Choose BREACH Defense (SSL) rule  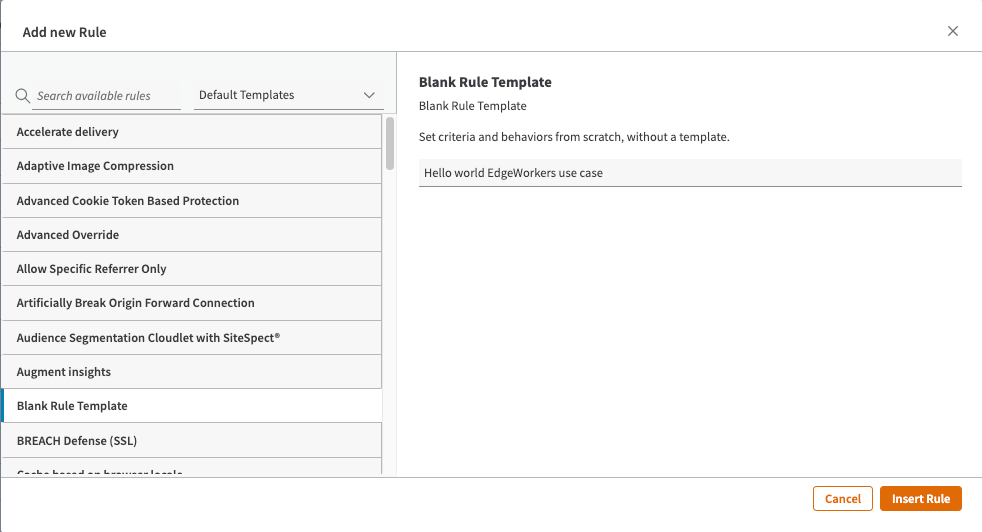pyautogui.click(x=191, y=440)
